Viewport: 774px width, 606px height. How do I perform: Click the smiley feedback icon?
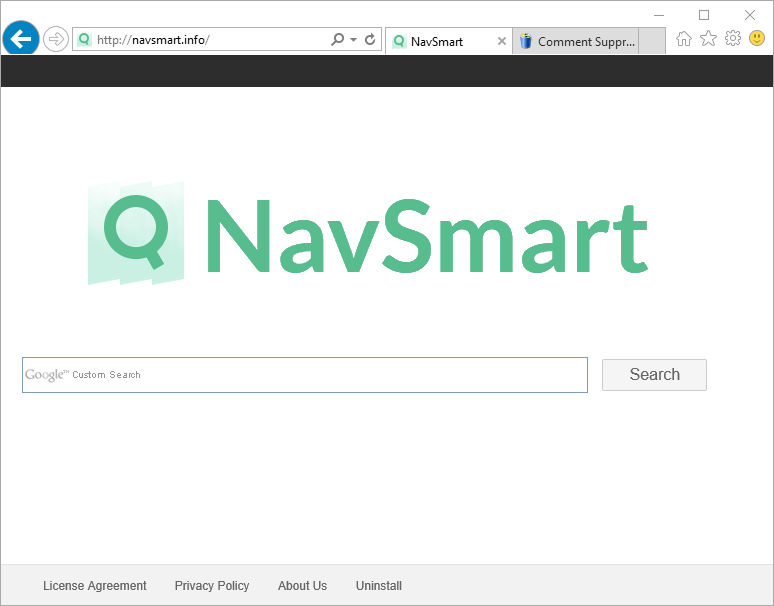[757, 38]
